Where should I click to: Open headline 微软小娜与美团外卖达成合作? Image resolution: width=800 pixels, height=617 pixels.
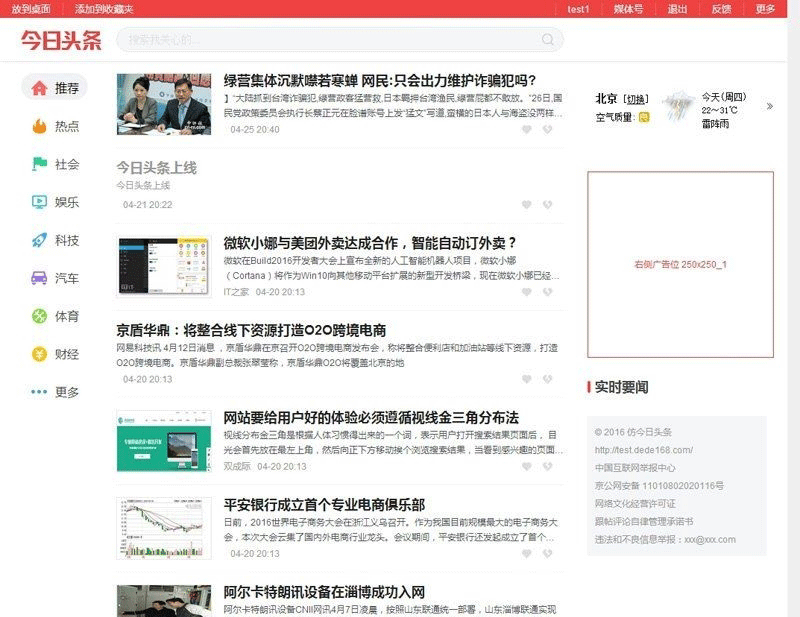[x=370, y=243]
